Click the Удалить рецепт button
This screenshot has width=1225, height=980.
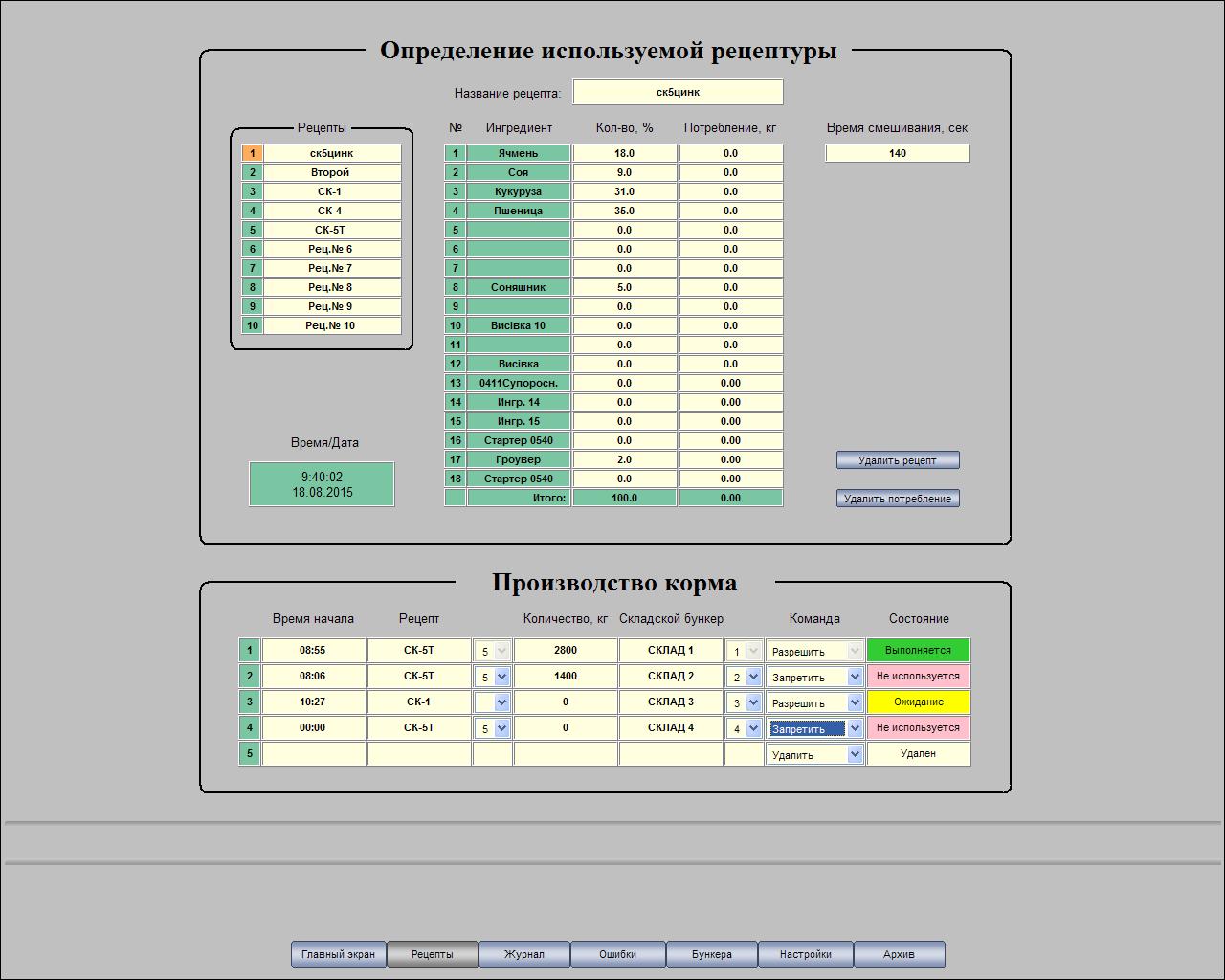point(897,460)
